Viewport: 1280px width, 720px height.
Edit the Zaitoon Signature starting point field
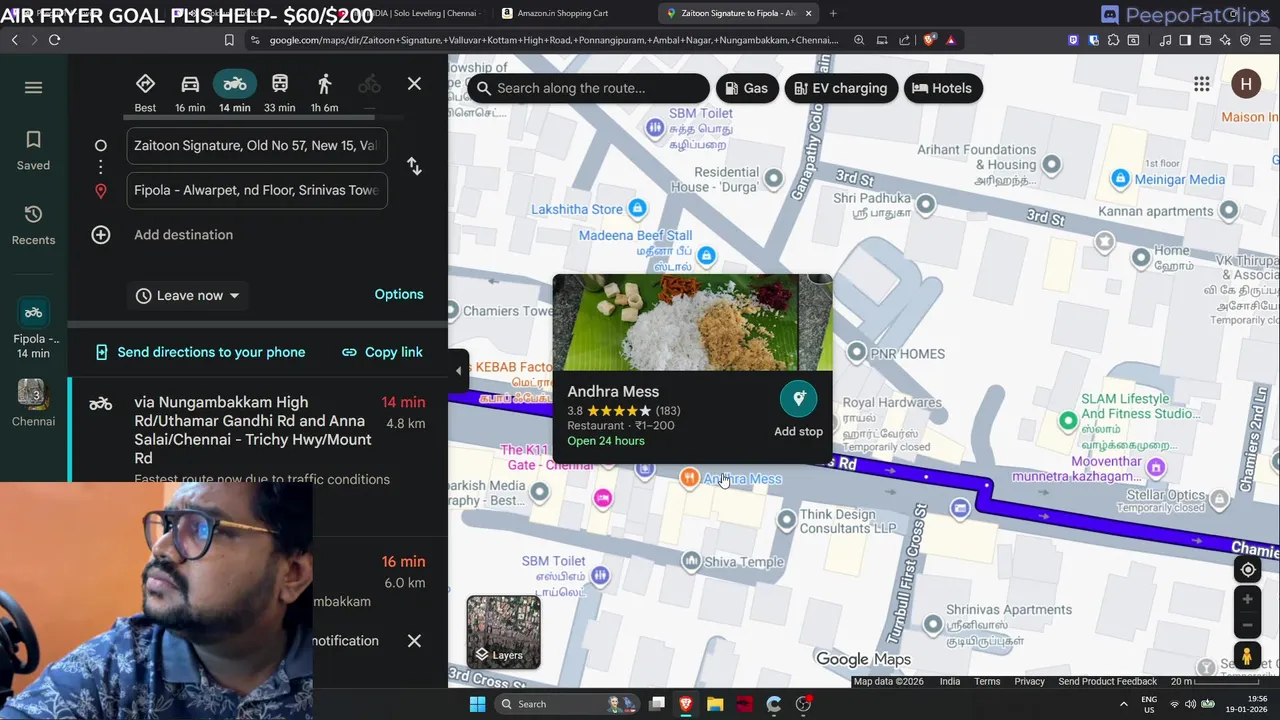click(x=257, y=145)
